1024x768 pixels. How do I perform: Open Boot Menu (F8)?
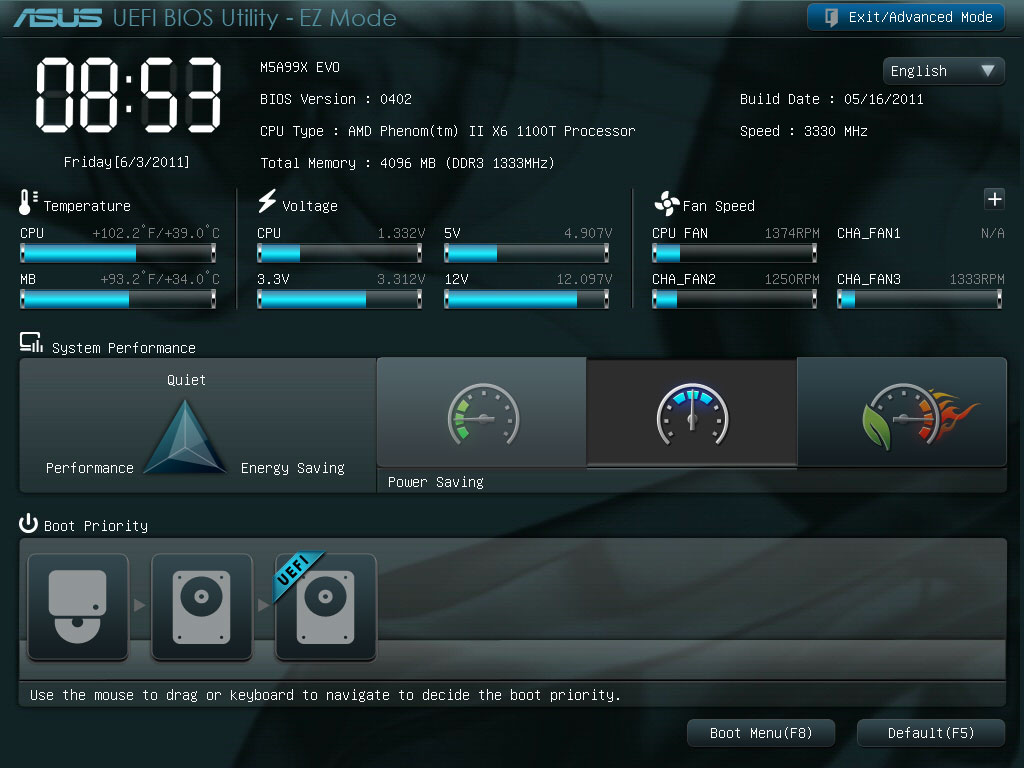click(761, 733)
